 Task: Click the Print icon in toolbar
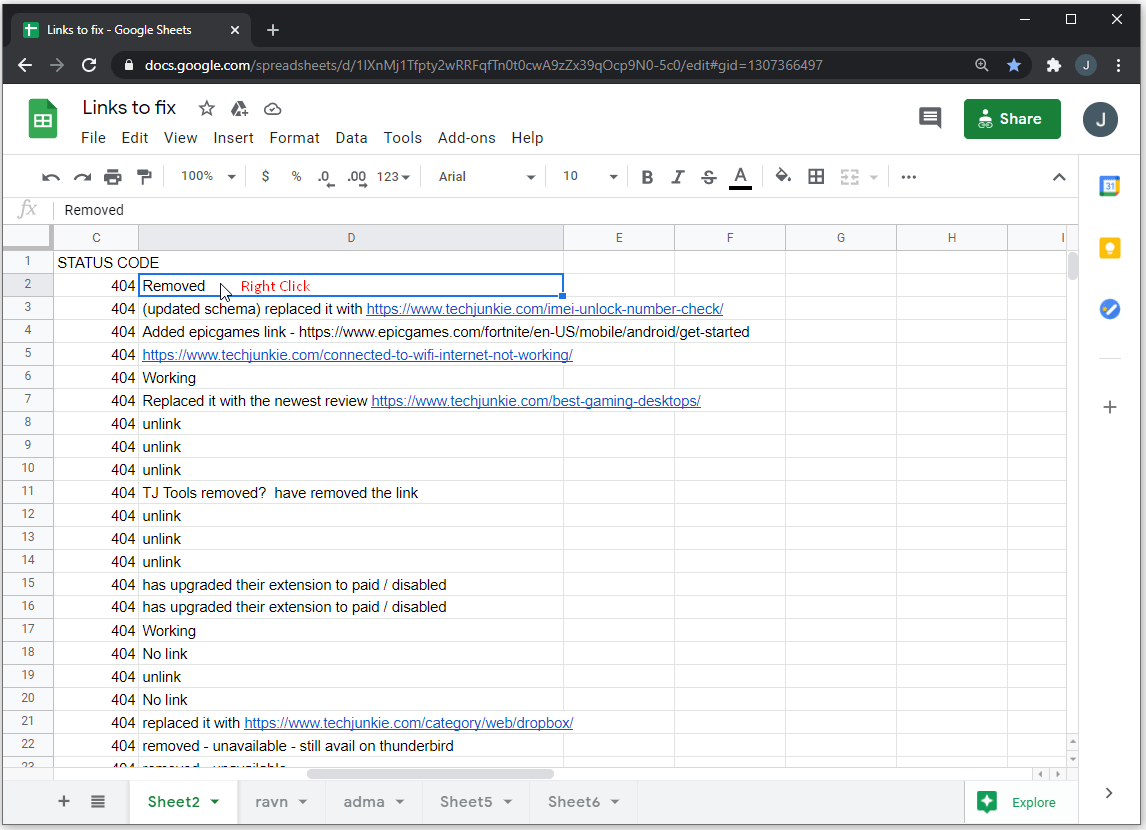[113, 177]
